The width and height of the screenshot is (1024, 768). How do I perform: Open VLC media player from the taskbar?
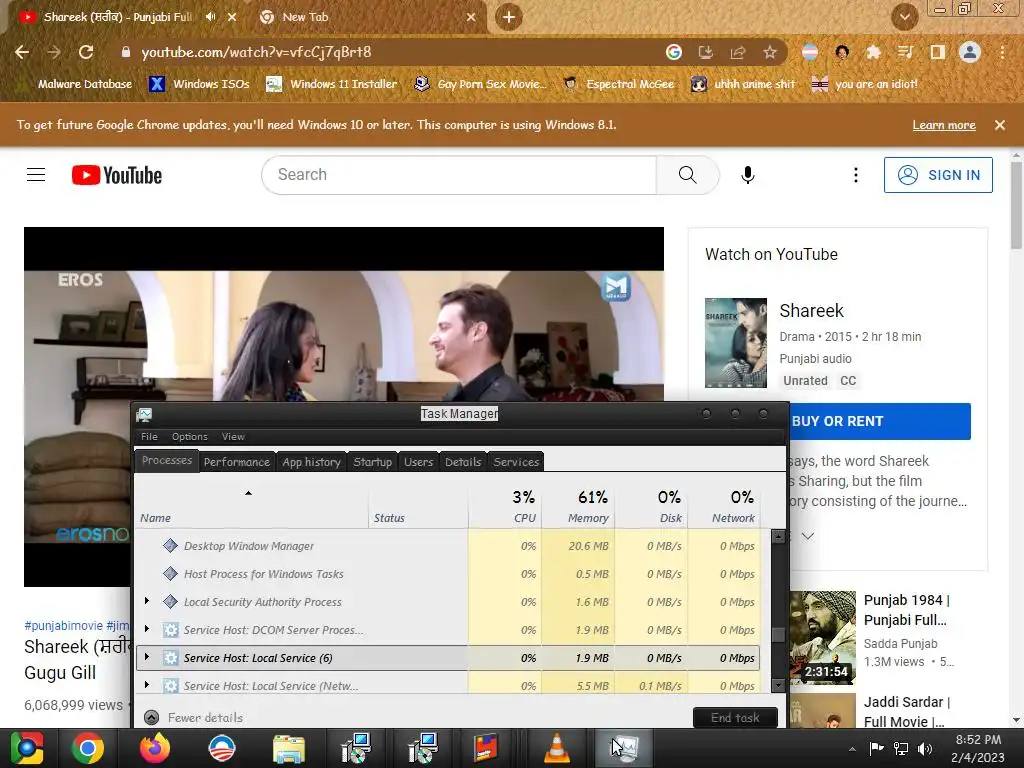click(556, 748)
